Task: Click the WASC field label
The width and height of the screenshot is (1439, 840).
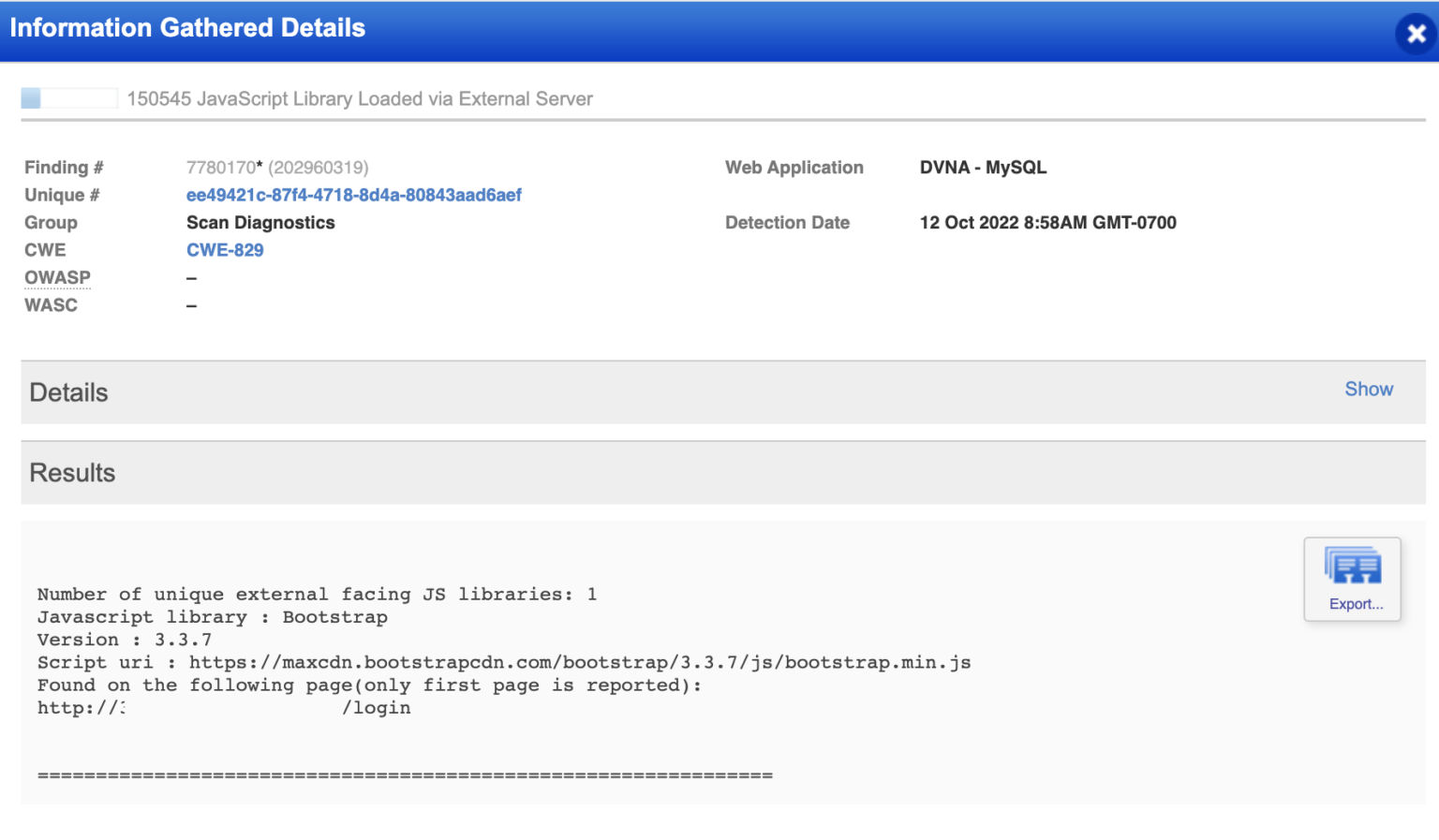Action: click(51, 305)
